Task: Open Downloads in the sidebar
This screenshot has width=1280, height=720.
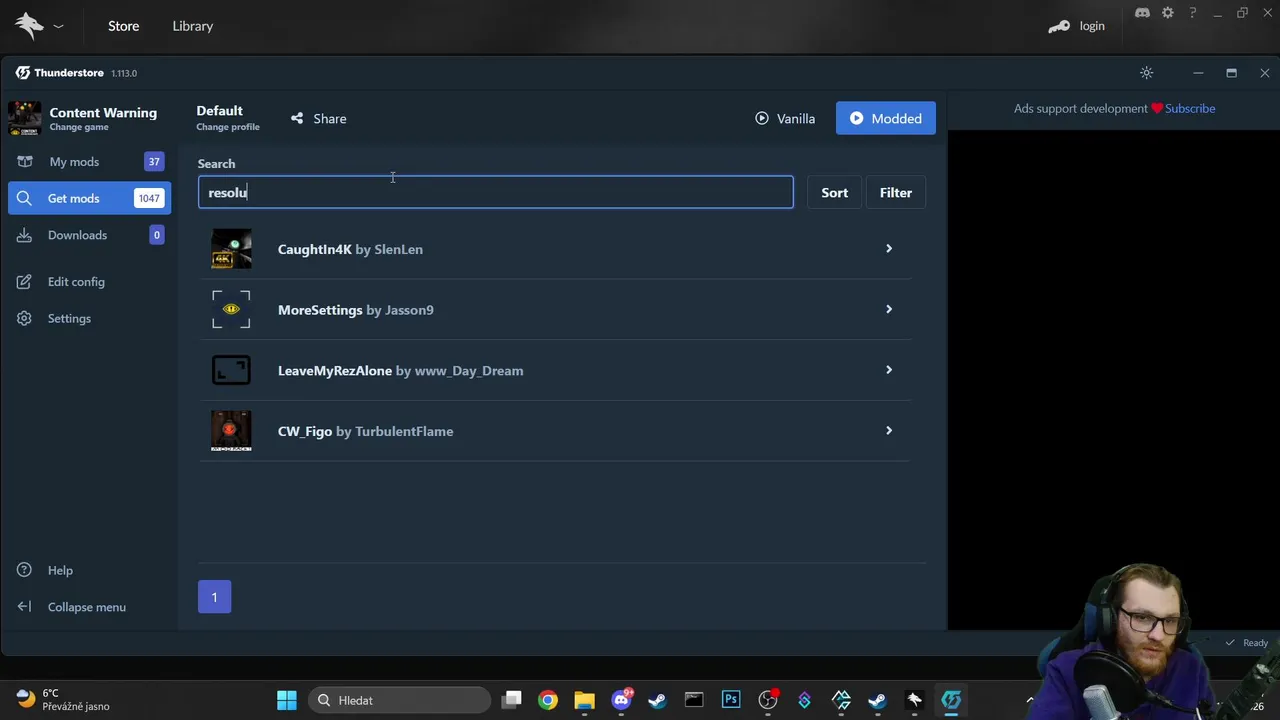Action: click(89, 235)
